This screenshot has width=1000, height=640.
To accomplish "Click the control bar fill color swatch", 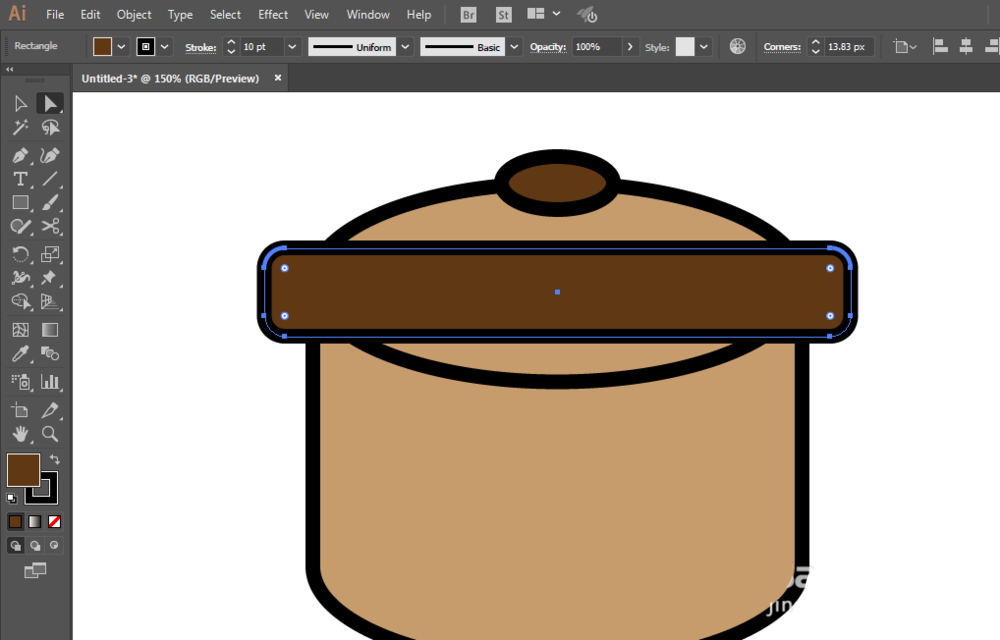I will tap(102, 47).
